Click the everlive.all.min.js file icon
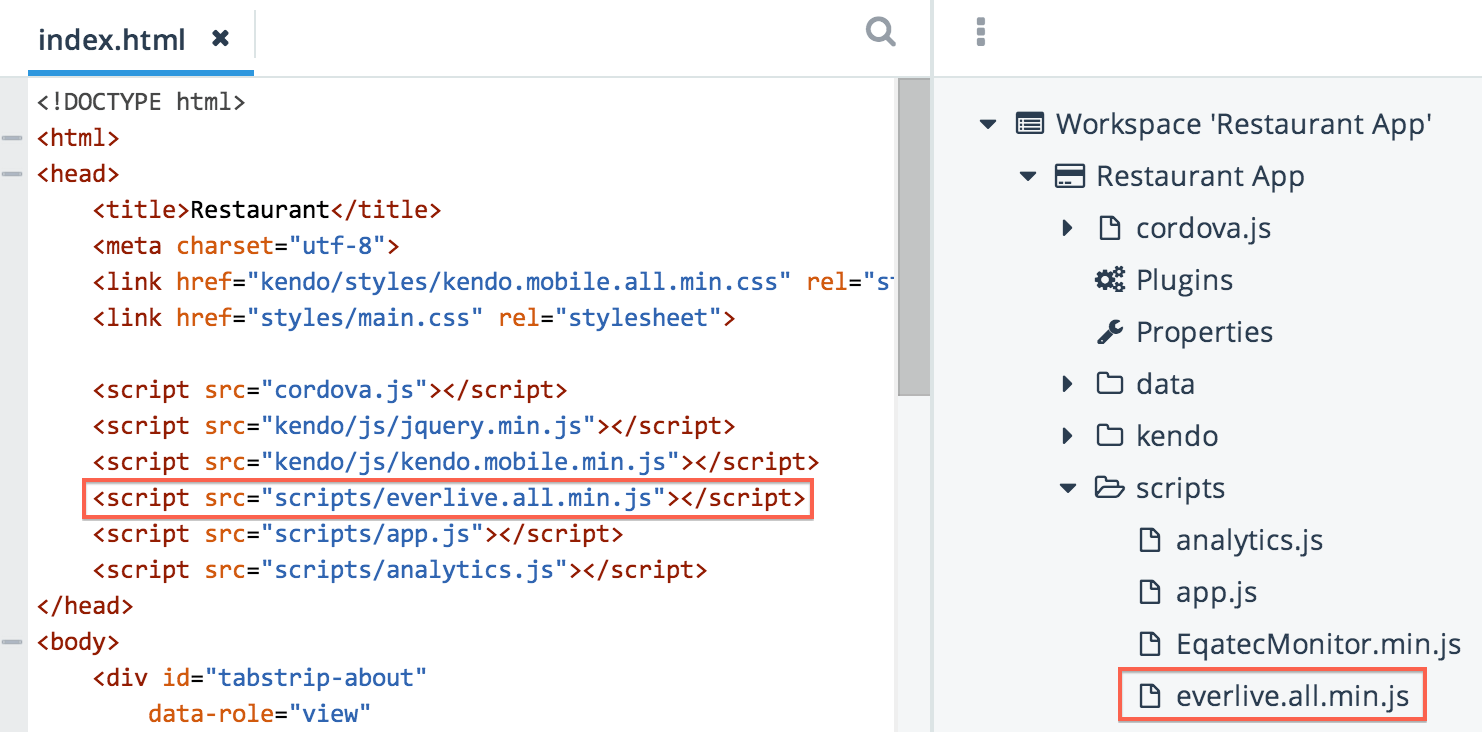The width and height of the screenshot is (1482, 732). (x=1150, y=696)
